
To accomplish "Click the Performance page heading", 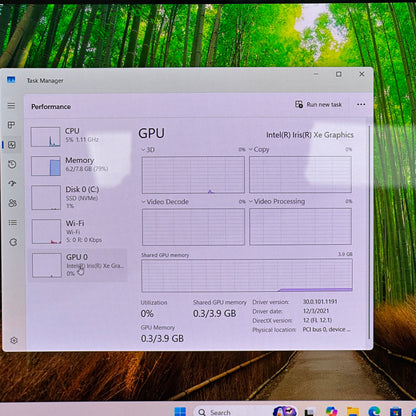I will coord(51,107).
